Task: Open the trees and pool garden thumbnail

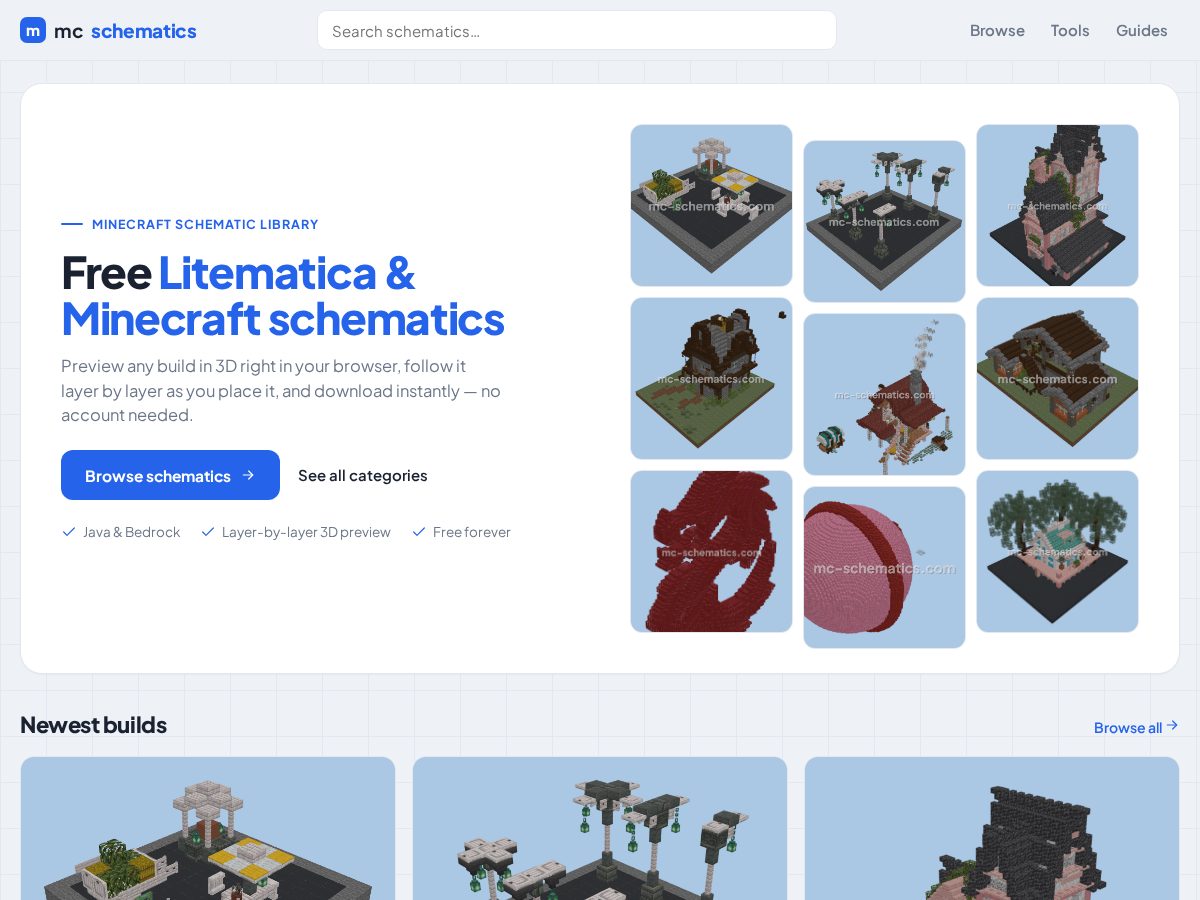Action: (x=1057, y=551)
